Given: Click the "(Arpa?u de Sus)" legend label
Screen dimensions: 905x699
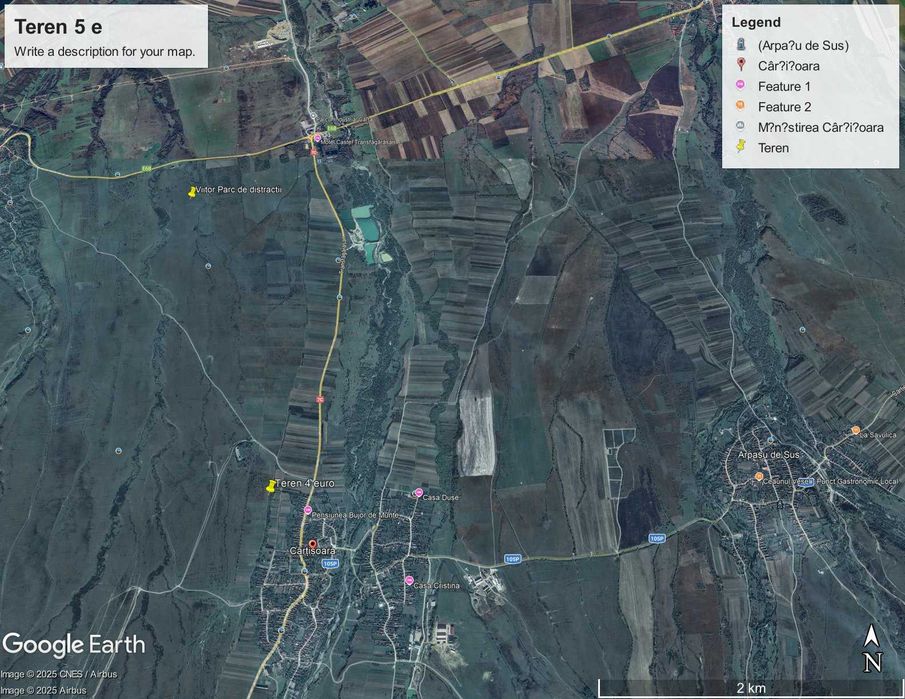Looking at the screenshot, I should [803, 46].
